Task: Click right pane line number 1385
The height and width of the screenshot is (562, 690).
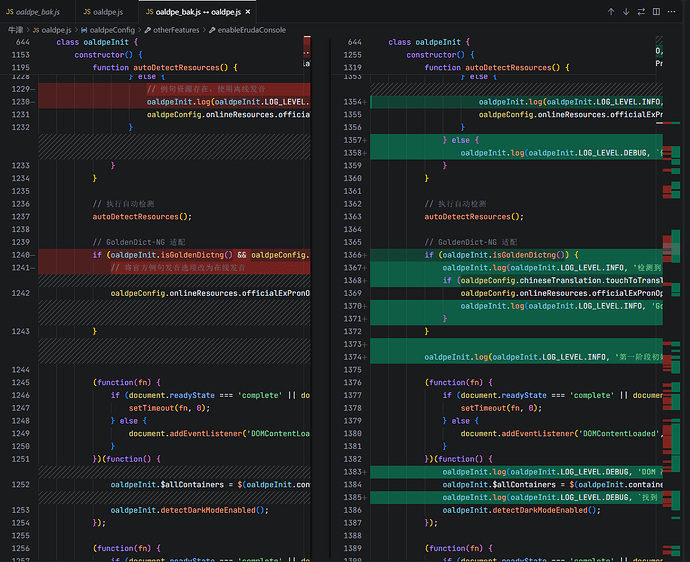Action: coord(352,498)
